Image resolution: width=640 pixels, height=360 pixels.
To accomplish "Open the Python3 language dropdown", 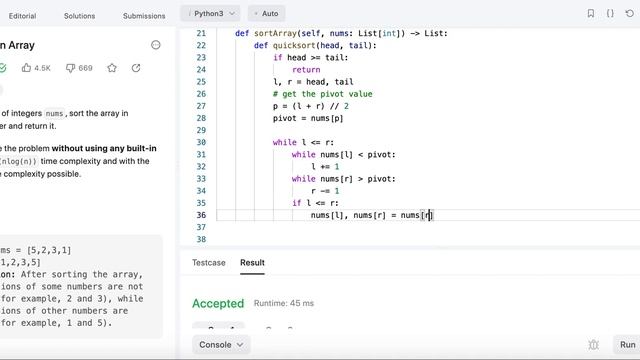I will tap(211, 13).
